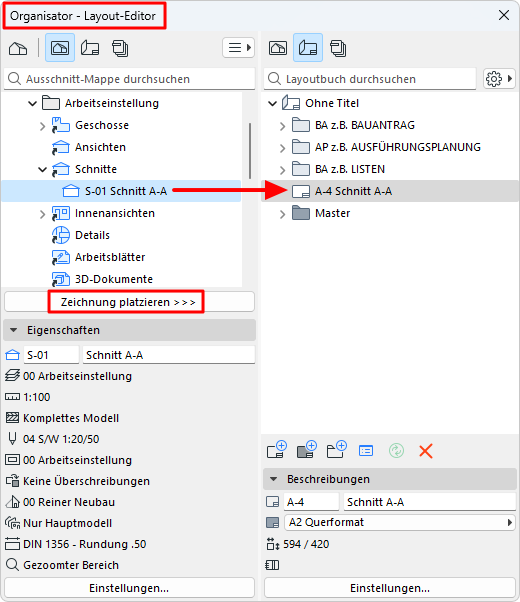Image resolution: width=520 pixels, height=602 pixels.
Task: Click the red Delete X icon
Action: (426, 451)
